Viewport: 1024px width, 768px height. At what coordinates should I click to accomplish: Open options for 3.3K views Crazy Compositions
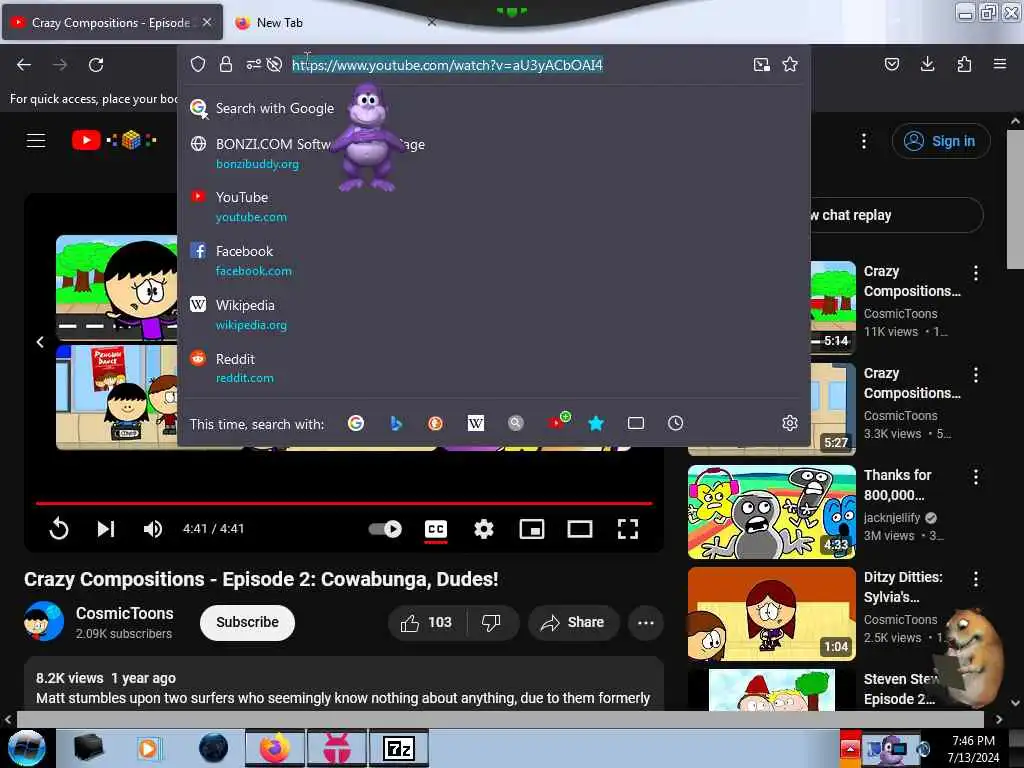pos(976,375)
